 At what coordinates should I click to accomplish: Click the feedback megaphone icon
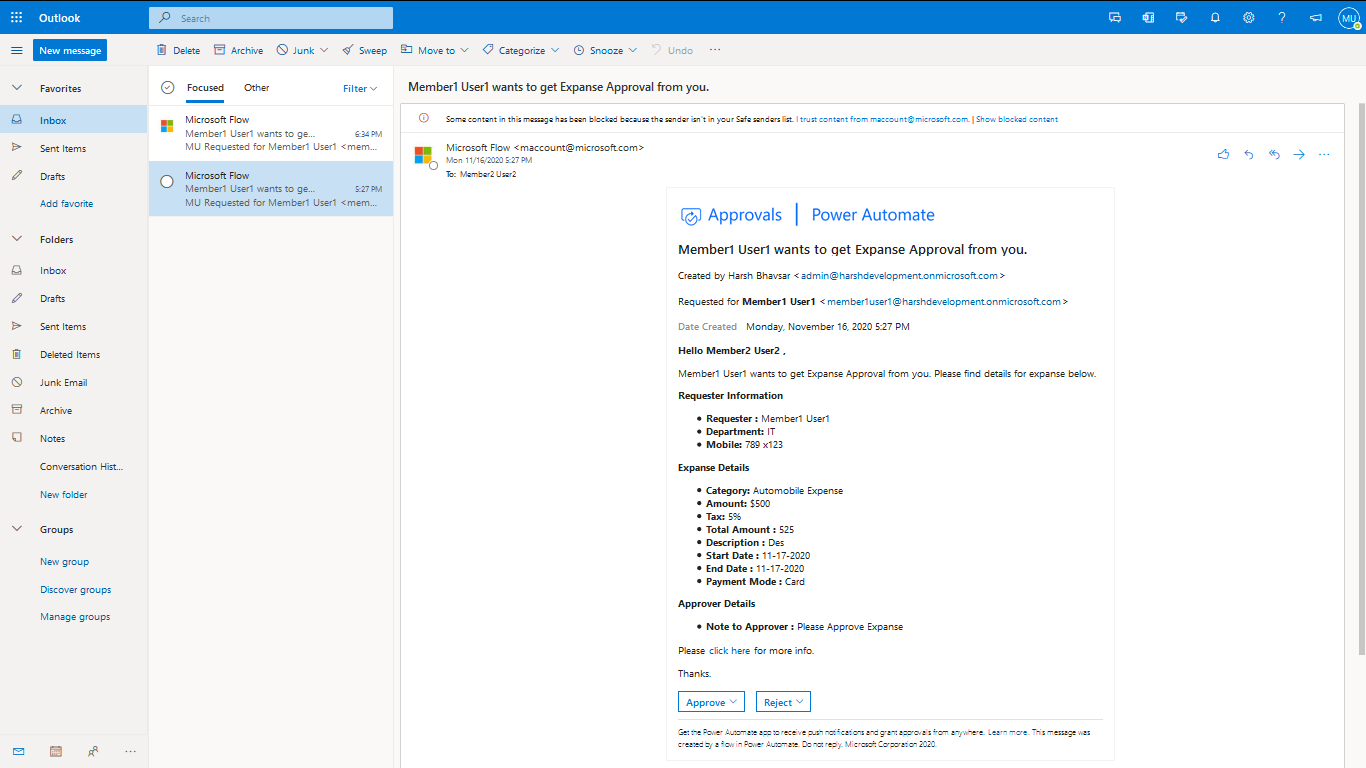pyautogui.click(x=1315, y=18)
